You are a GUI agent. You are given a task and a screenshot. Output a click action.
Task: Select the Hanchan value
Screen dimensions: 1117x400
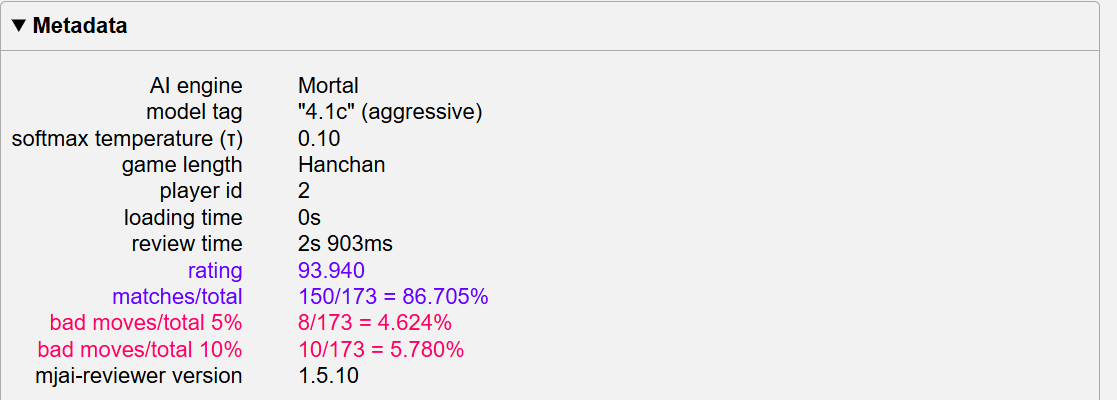(x=342, y=165)
